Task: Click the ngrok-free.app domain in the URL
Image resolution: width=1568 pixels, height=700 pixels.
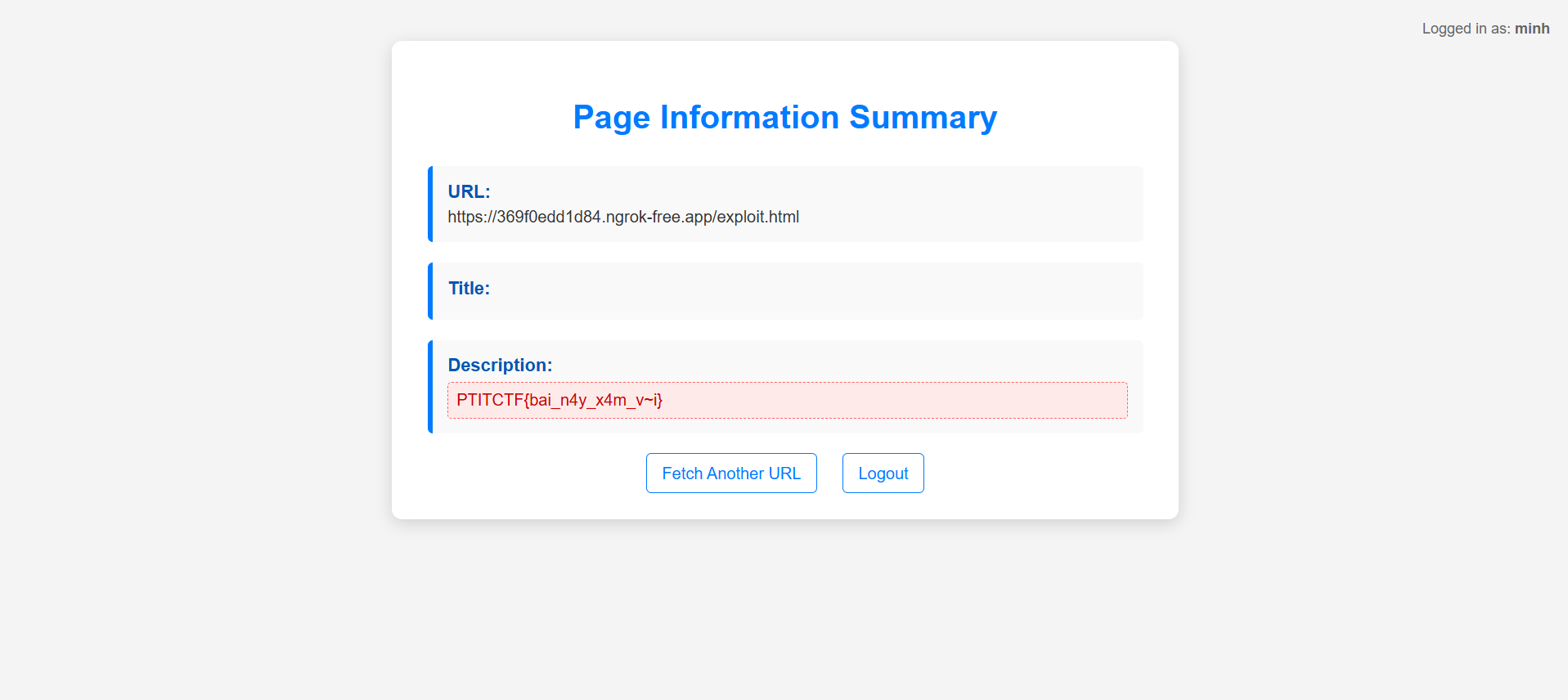Action: click(658, 217)
